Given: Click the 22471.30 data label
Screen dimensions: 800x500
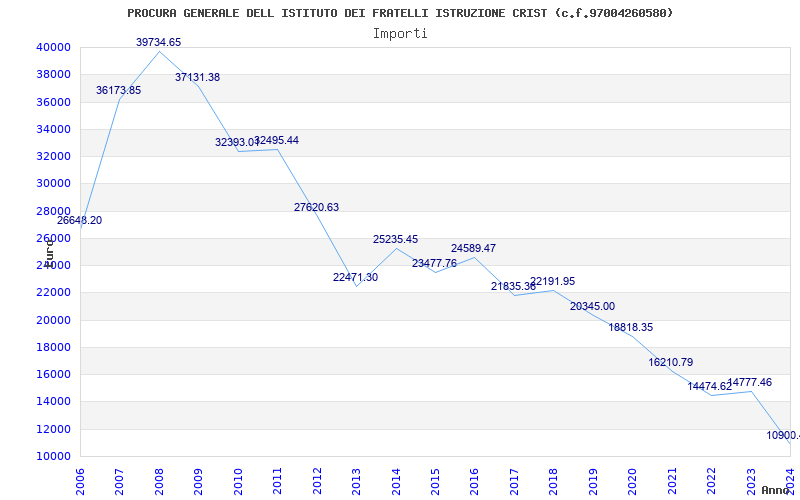Looking at the screenshot, I should 356,278.
